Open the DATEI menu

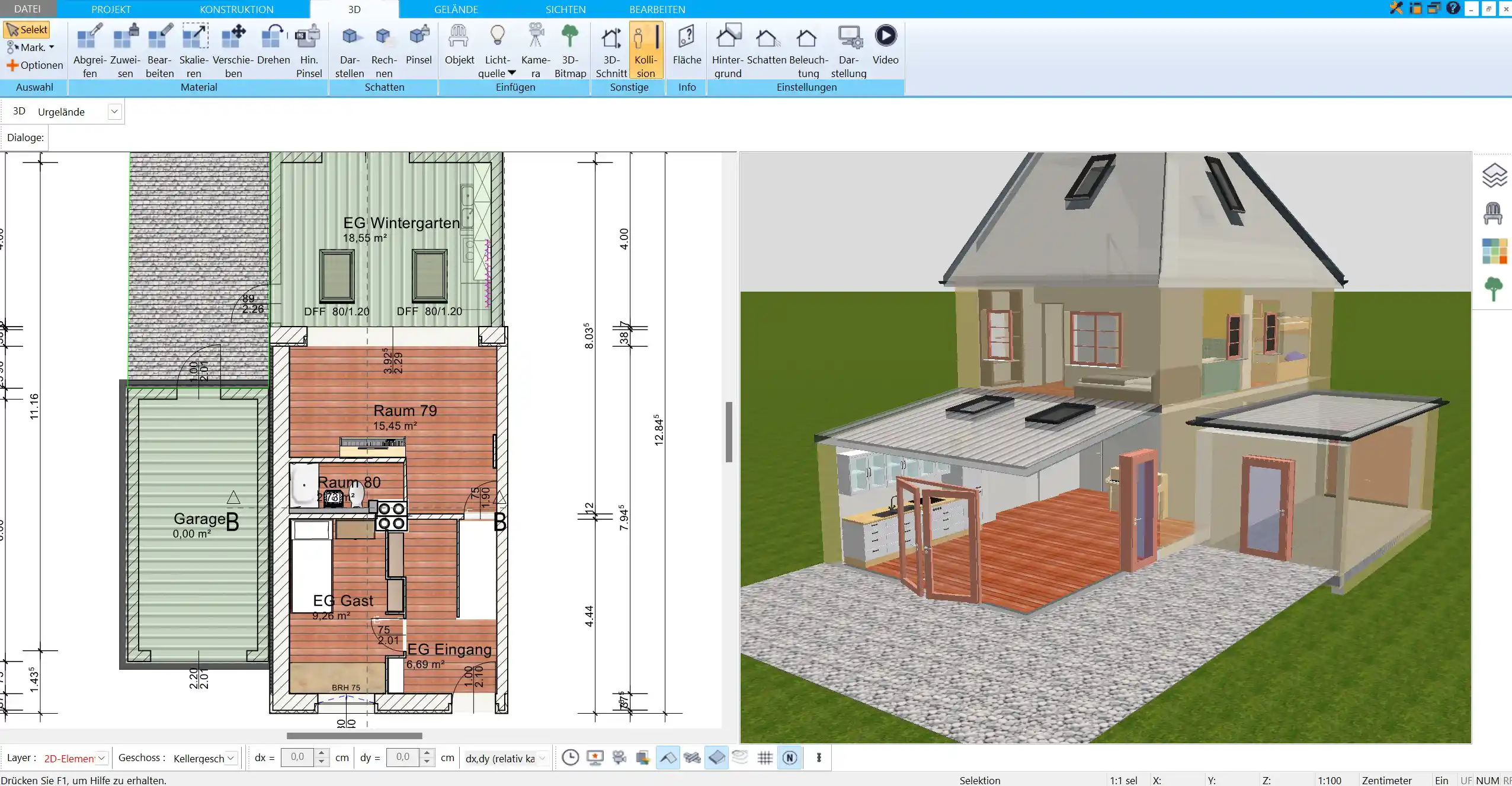tap(27, 9)
